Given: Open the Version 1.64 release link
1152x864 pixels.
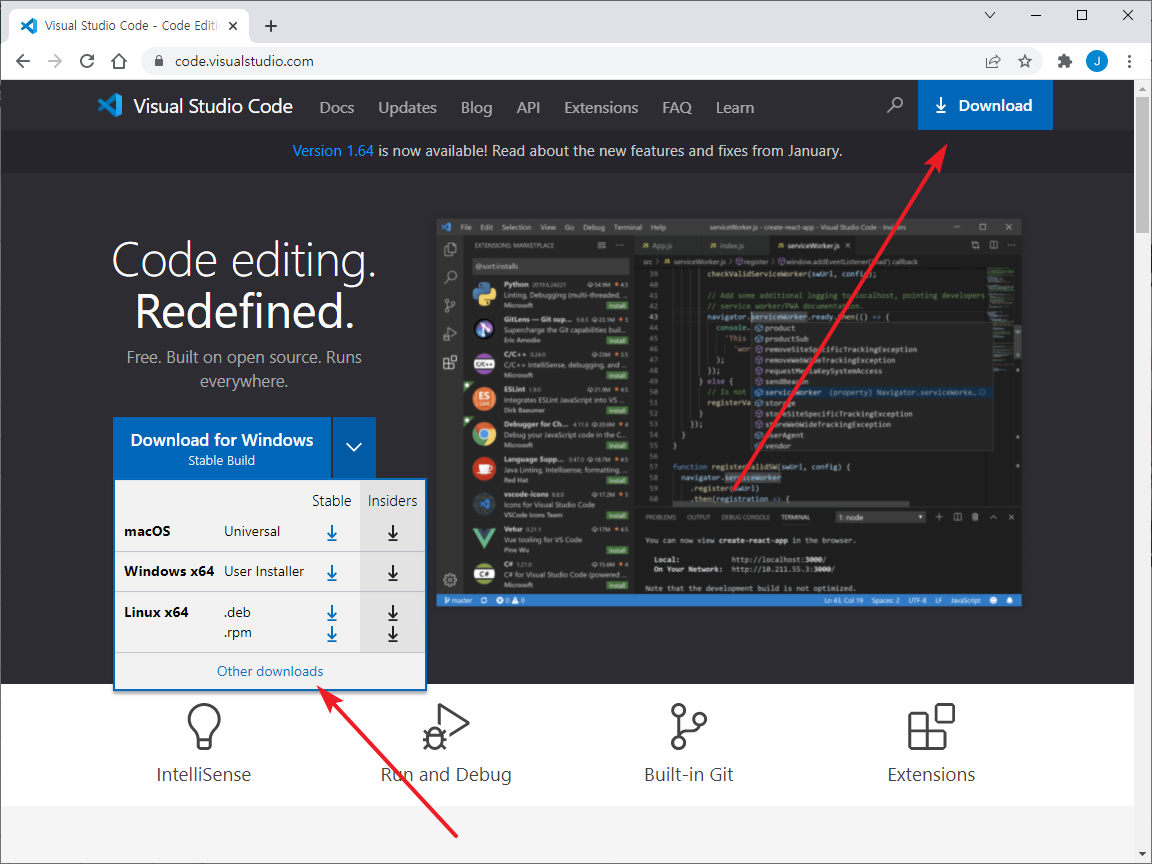Looking at the screenshot, I should point(333,151).
